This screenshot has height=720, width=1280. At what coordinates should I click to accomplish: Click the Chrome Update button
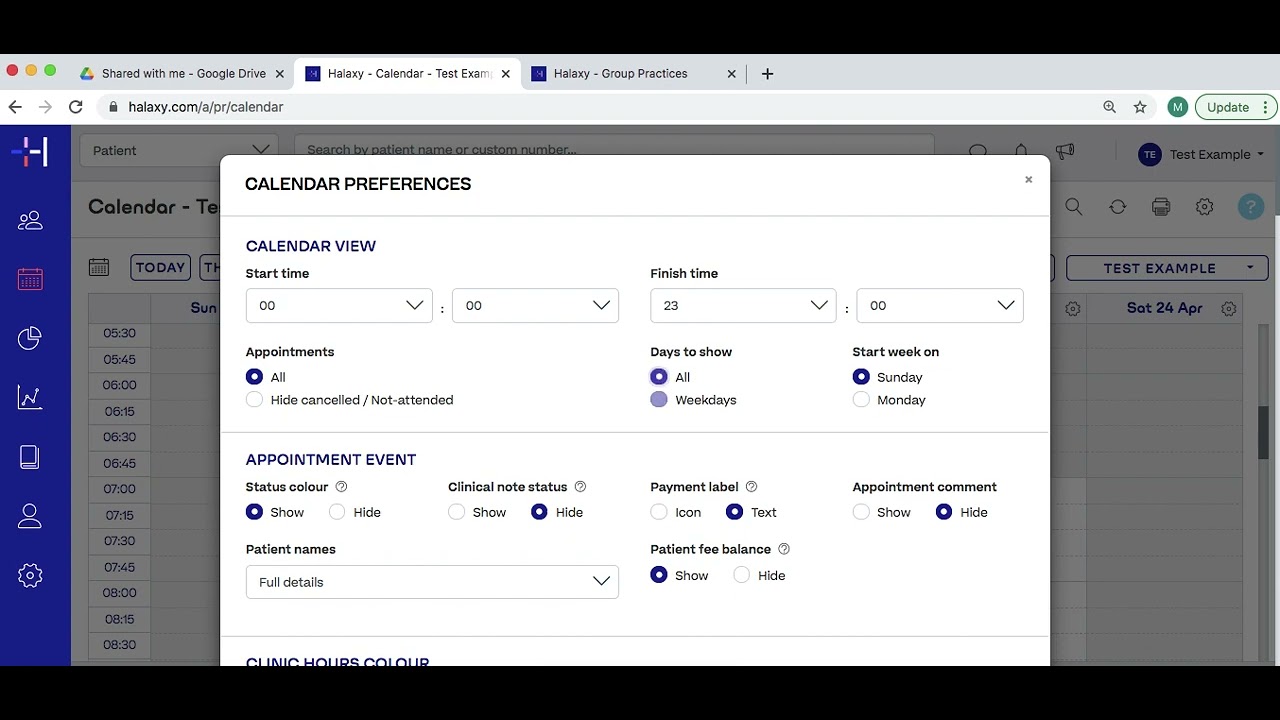click(1227, 107)
